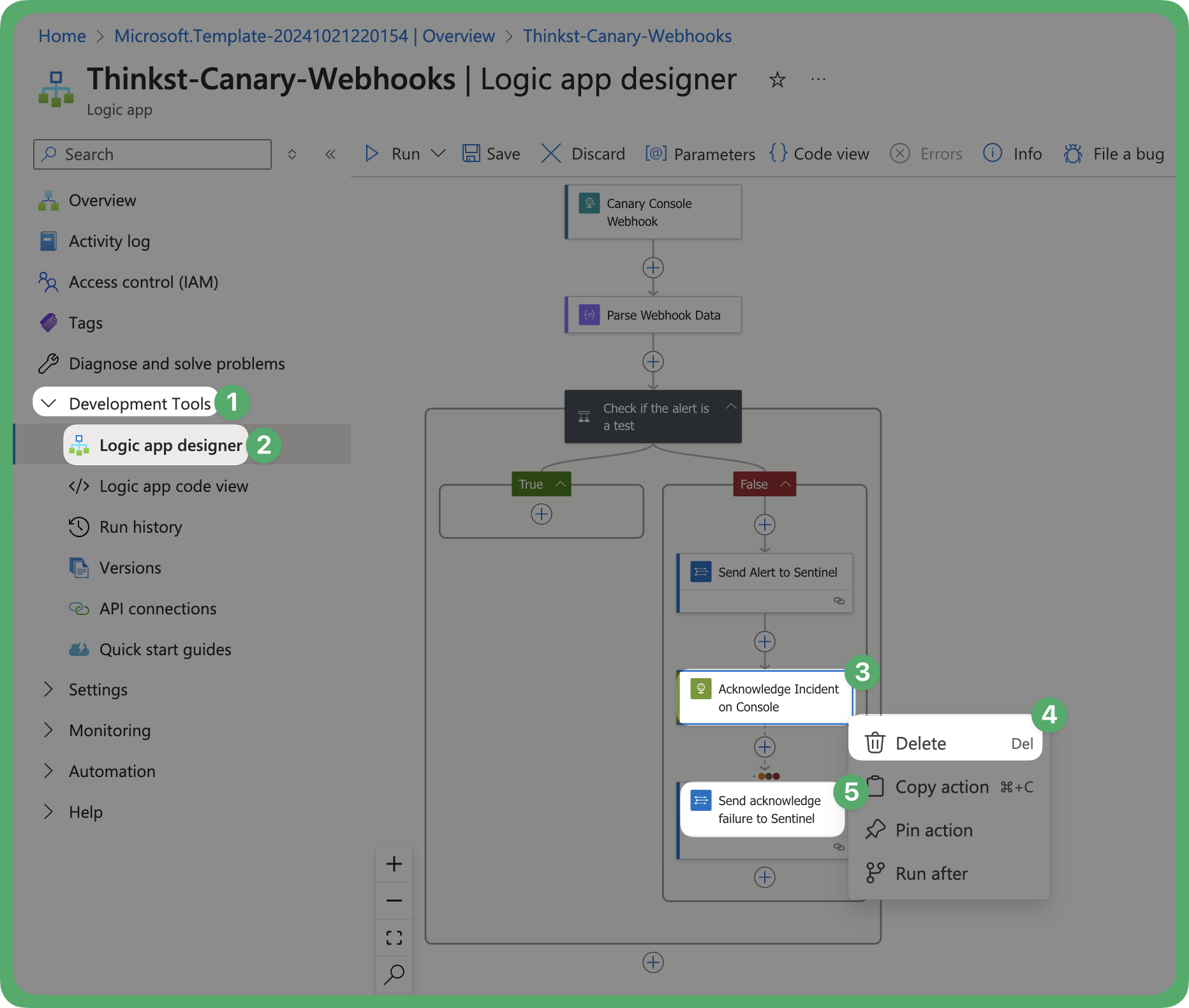Screen dimensions: 1189x1008
Task: Collapse the True branch
Action: pos(561,484)
